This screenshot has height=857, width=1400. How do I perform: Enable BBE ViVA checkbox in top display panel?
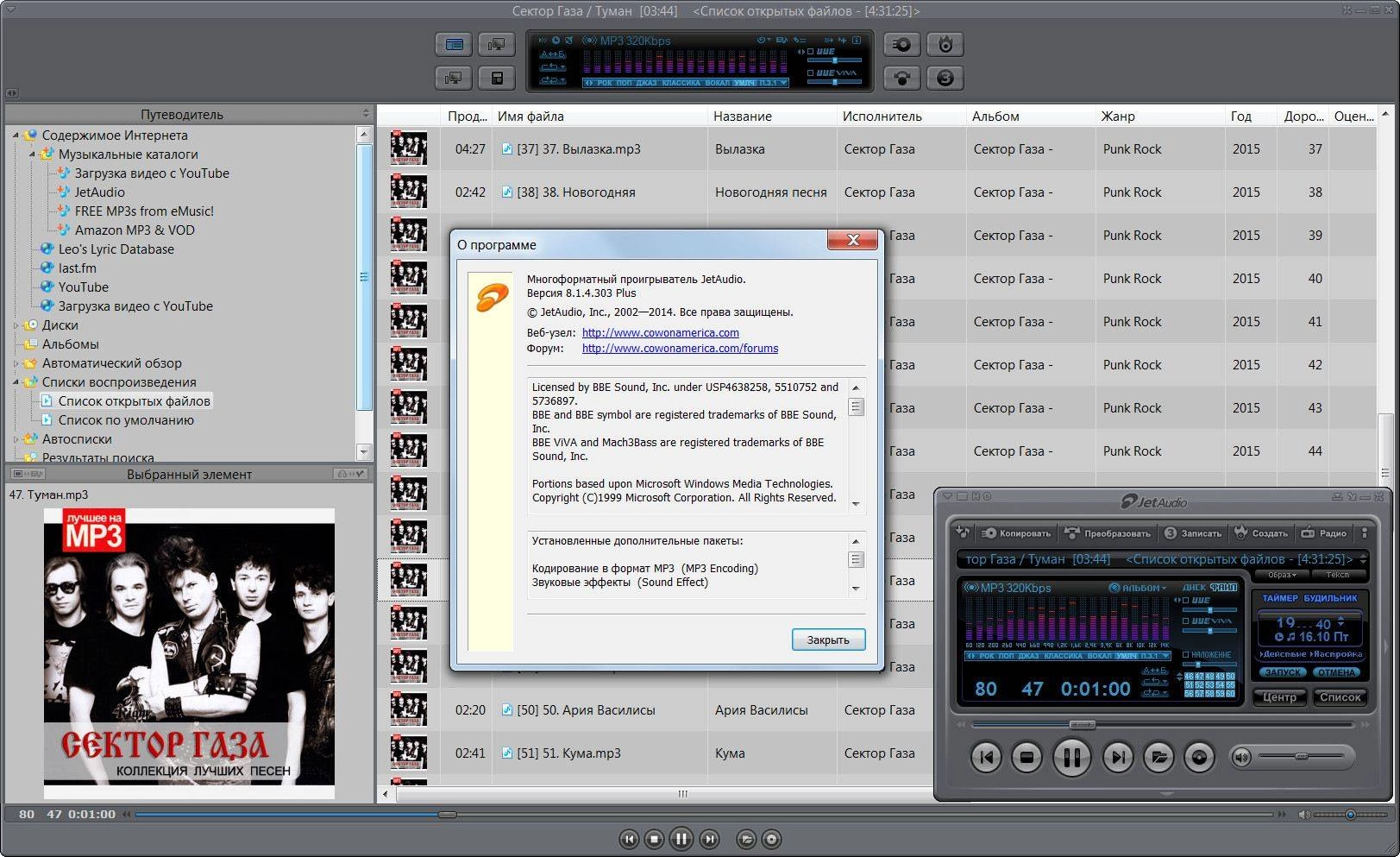pos(811,72)
